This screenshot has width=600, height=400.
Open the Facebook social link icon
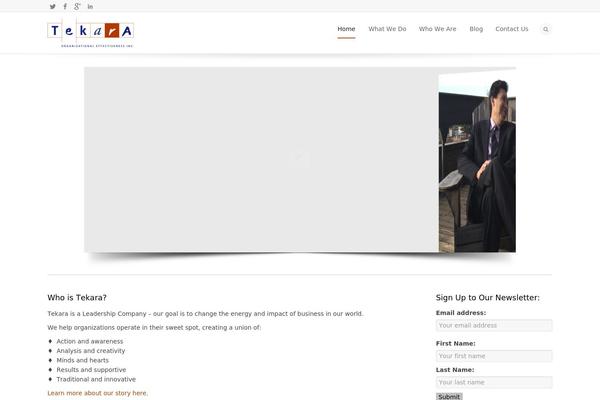point(65,7)
